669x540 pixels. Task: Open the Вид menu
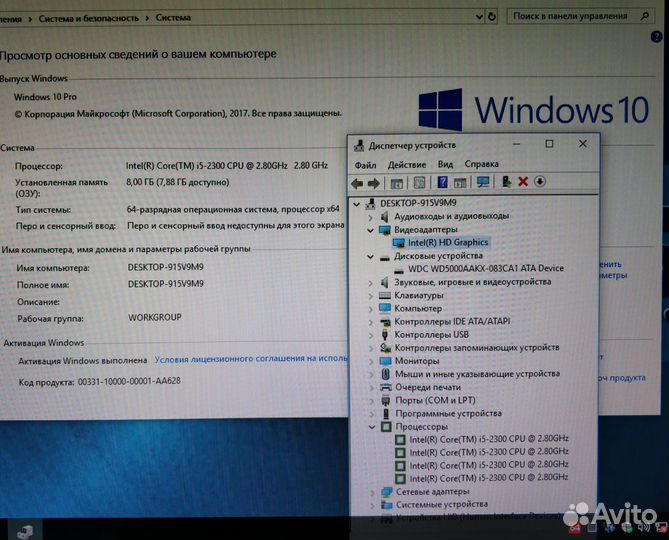pos(445,164)
